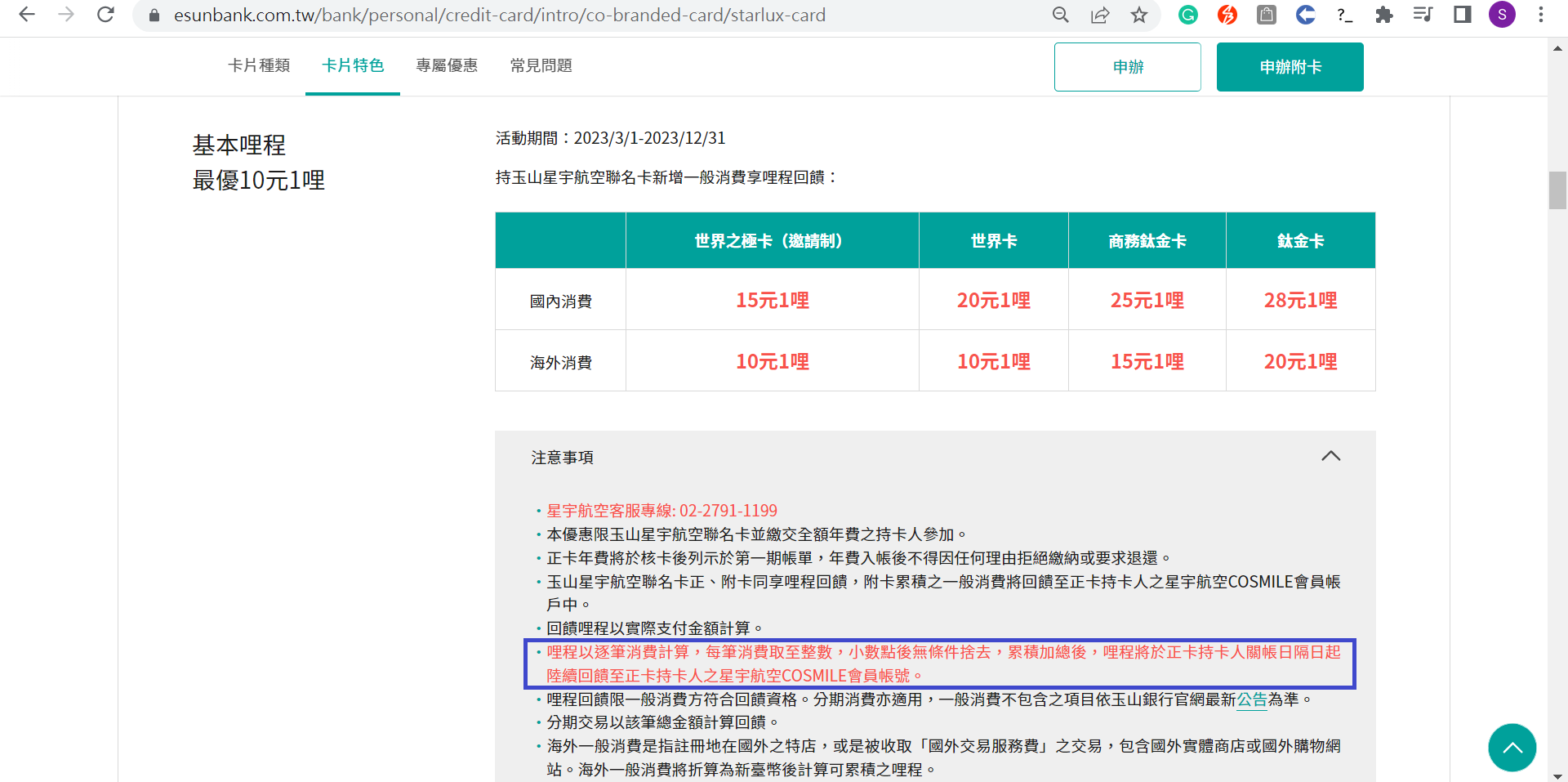Click the 回饋哩程以實際支付金額計算 note
Screen dimensions: 1568x782
(x=654, y=628)
